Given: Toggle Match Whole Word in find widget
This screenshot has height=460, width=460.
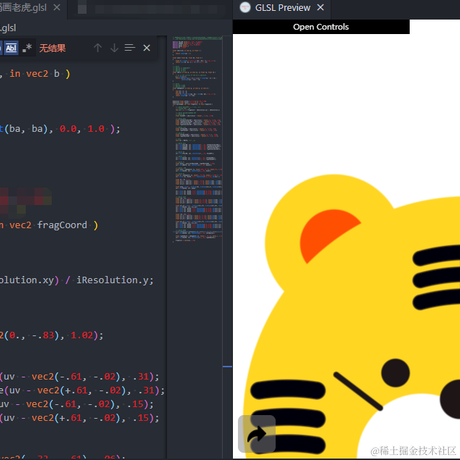Looking at the screenshot, I should 11,48.
